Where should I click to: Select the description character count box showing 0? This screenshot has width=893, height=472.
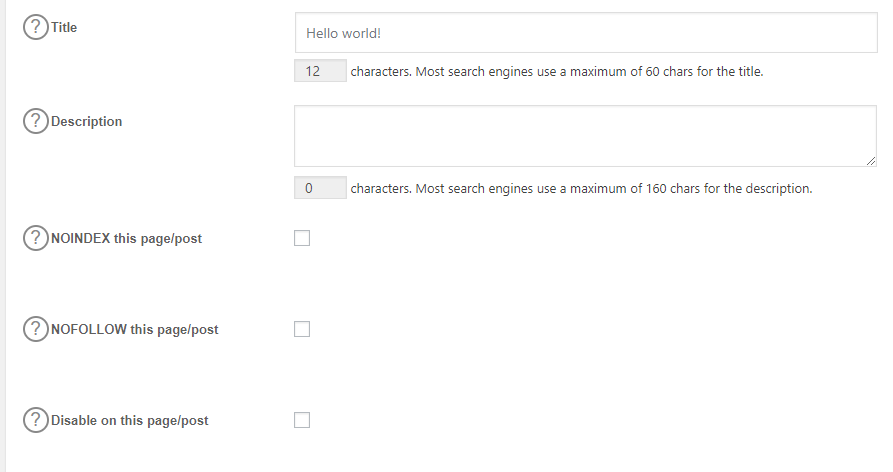(x=320, y=188)
